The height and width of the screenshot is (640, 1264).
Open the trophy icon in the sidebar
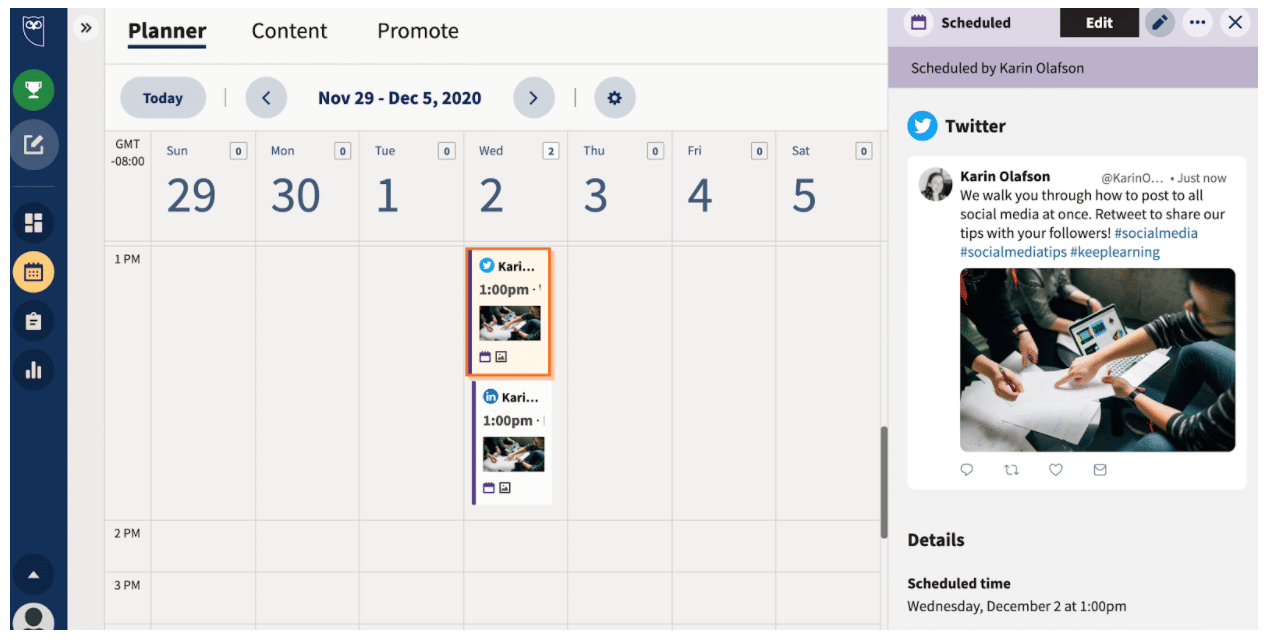pos(33,91)
